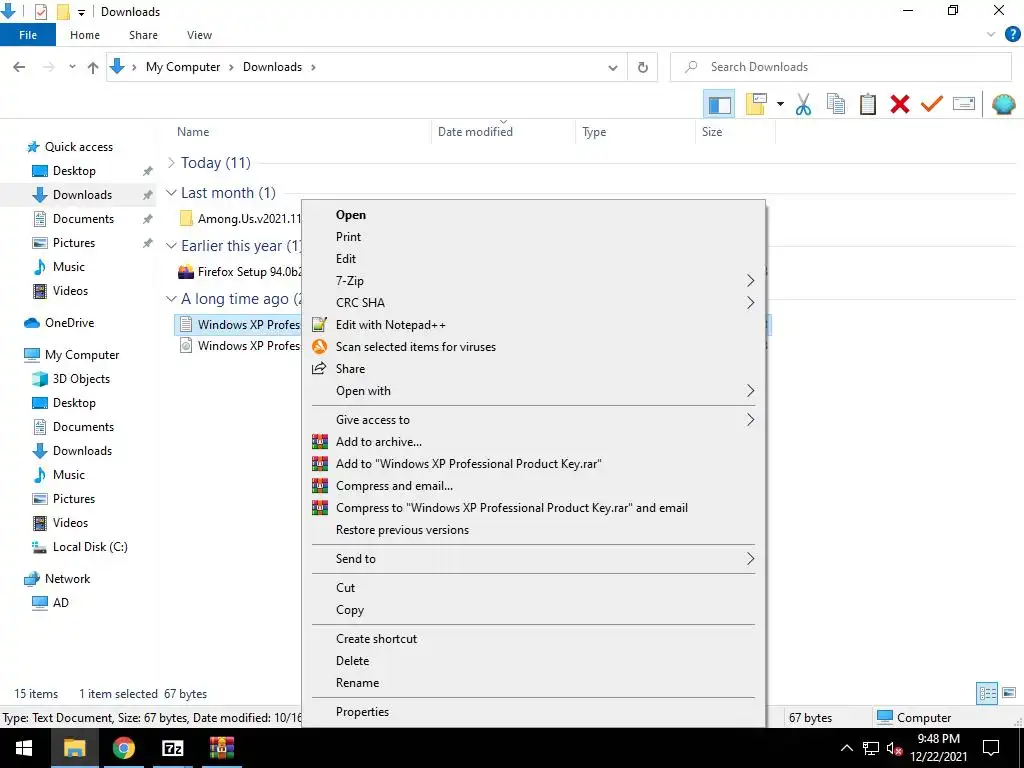Open the dropdown next to new folder icon
Screen dimensions: 1024x768
(780, 104)
